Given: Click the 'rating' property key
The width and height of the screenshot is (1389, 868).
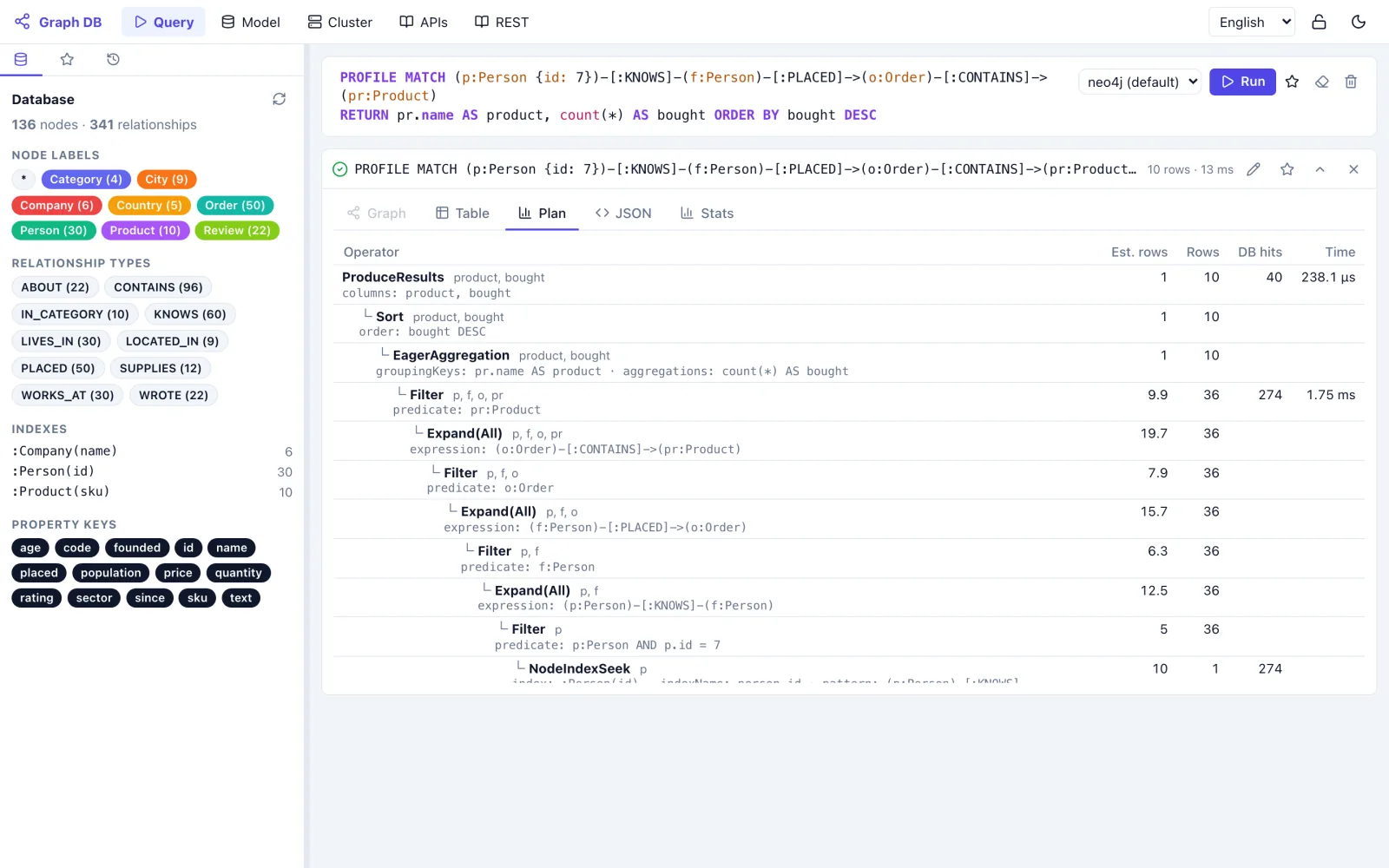Looking at the screenshot, I should (x=36, y=598).
